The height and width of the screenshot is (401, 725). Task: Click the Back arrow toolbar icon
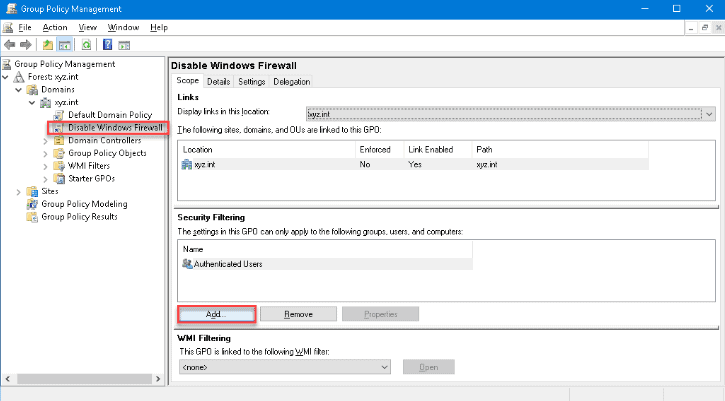click(x=9, y=45)
